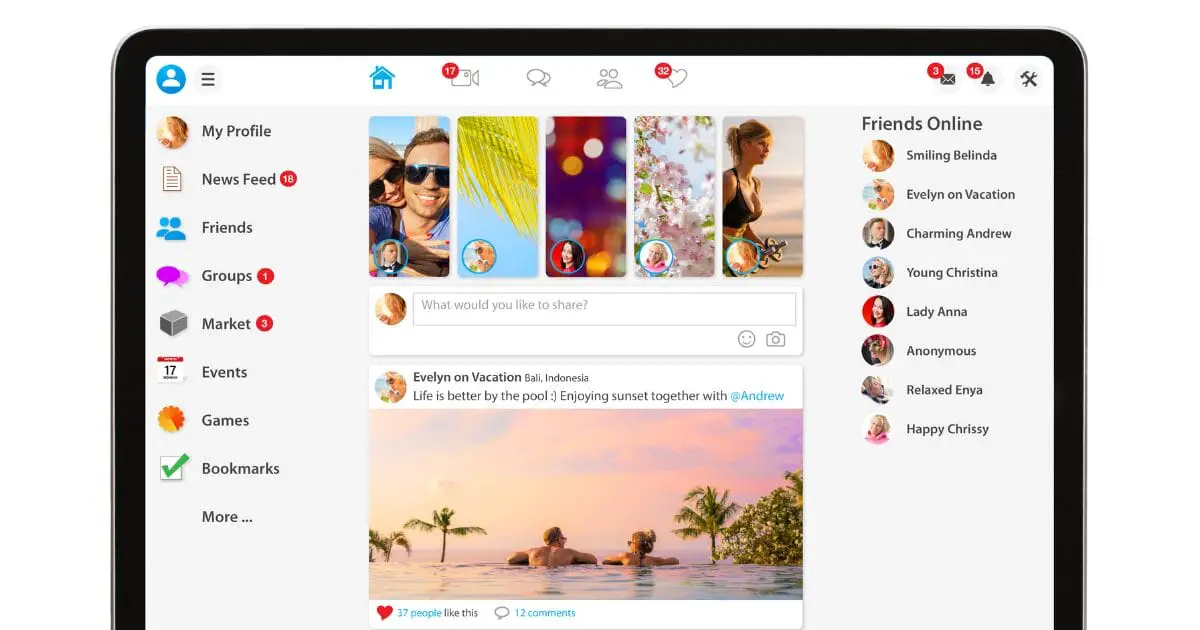Viewport: 1200px width, 630px height.
Task: Expand the More ... sidebar options
Action: pos(227,517)
